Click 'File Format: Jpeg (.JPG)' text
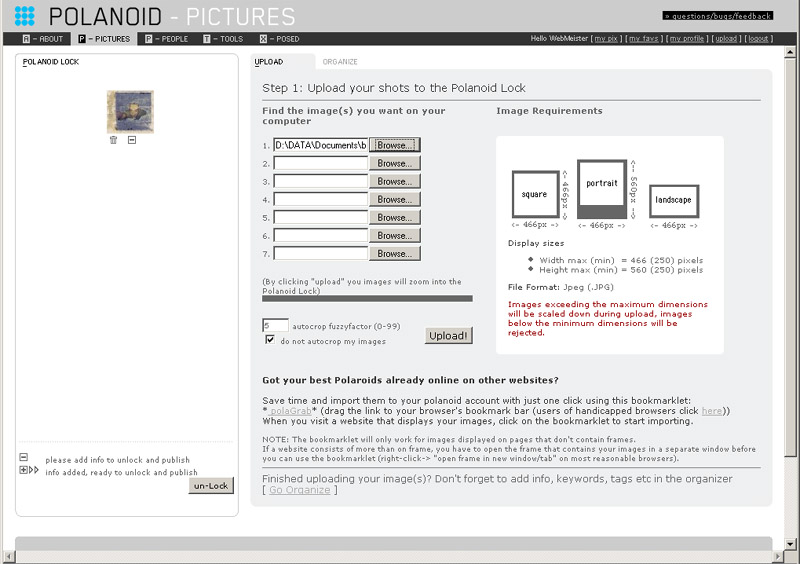The image size is (800, 564). click(561, 287)
